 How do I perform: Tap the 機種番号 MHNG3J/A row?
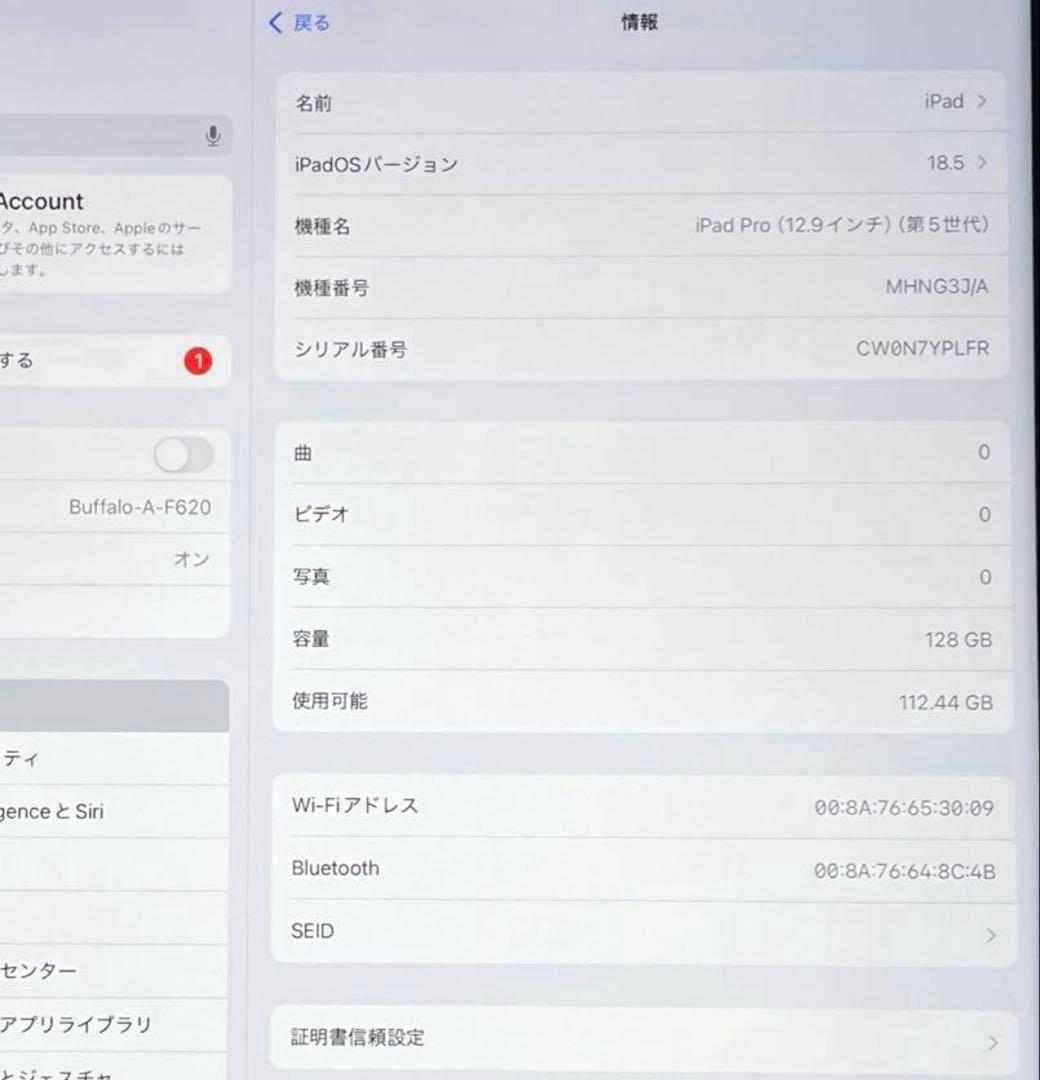point(640,288)
